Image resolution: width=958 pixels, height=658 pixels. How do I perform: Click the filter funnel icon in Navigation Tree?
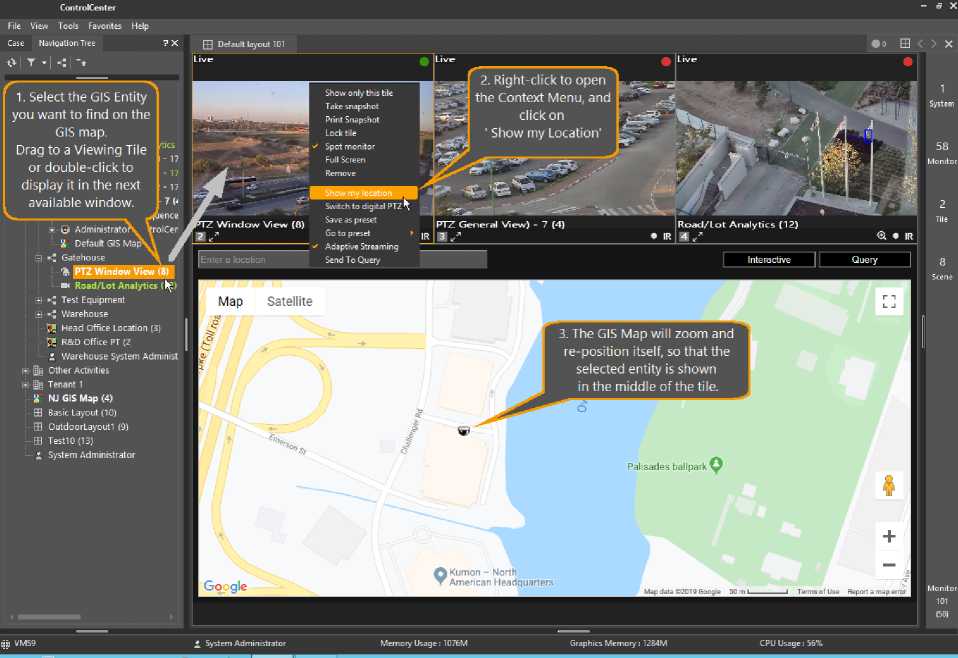click(31, 62)
